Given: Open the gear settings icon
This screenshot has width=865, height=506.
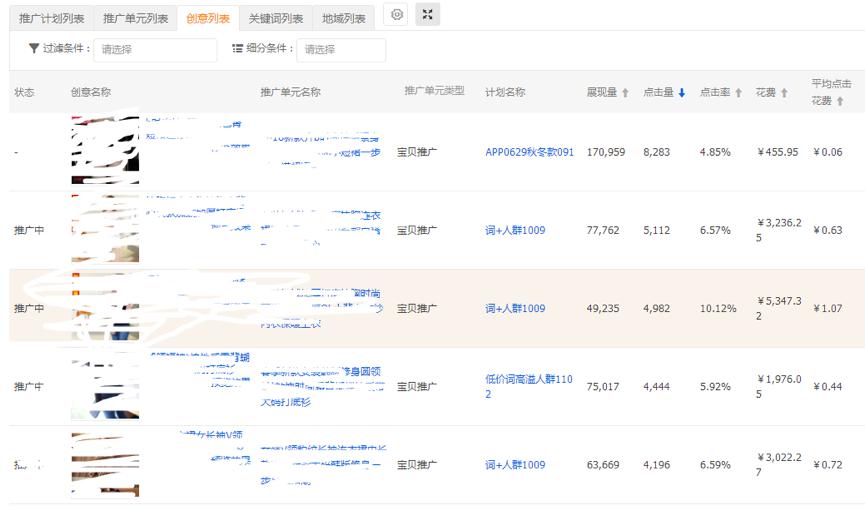Looking at the screenshot, I should click(397, 15).
